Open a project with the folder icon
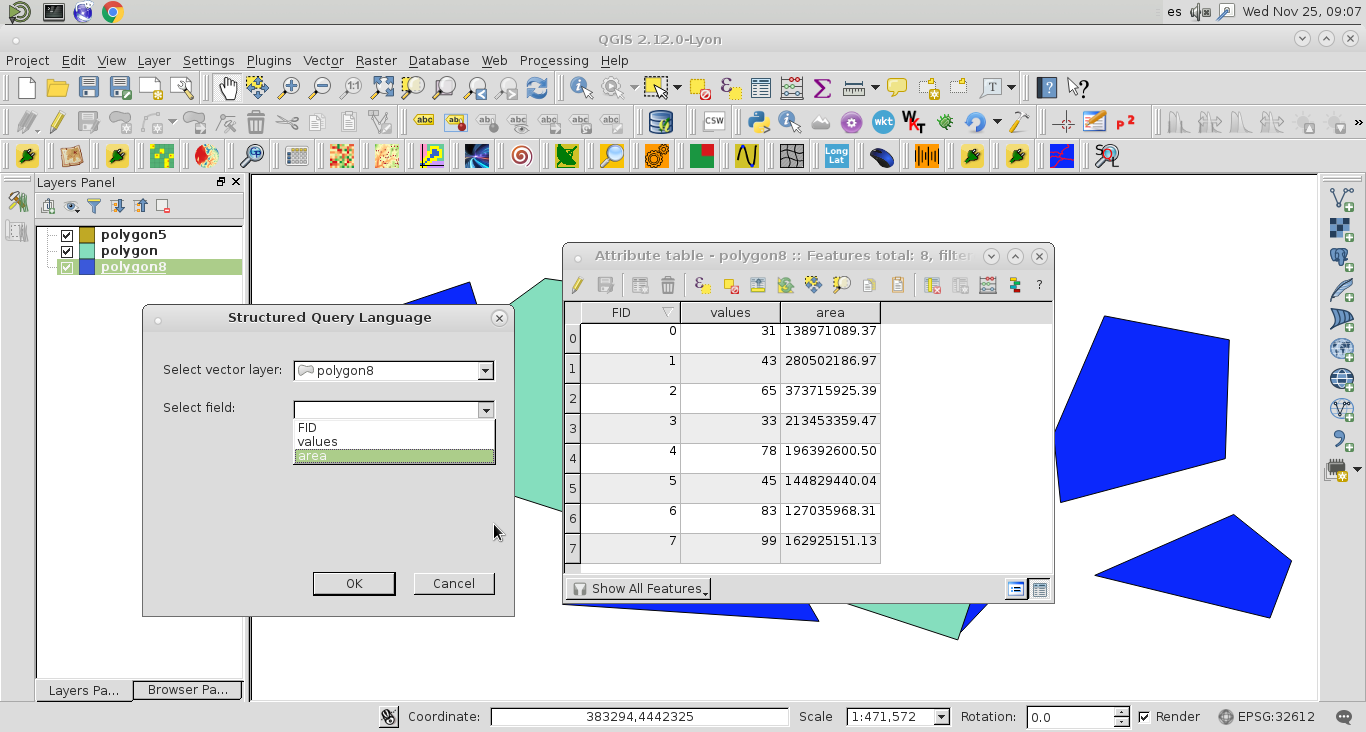 57,88
